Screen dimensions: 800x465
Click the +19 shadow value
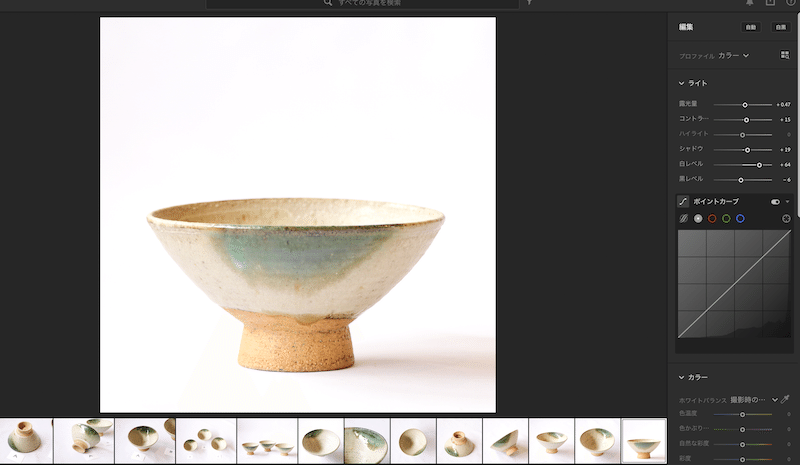tap(785, 150)
